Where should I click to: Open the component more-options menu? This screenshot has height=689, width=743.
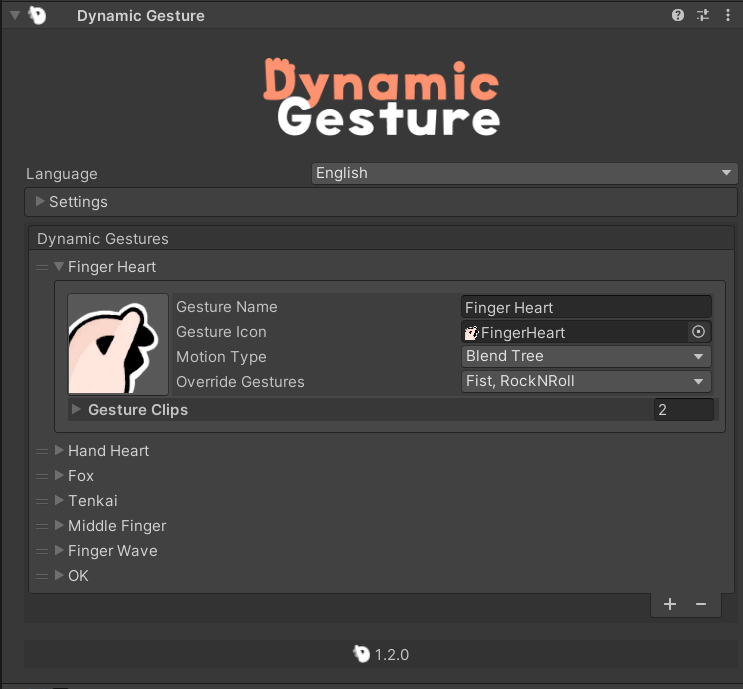727,15
